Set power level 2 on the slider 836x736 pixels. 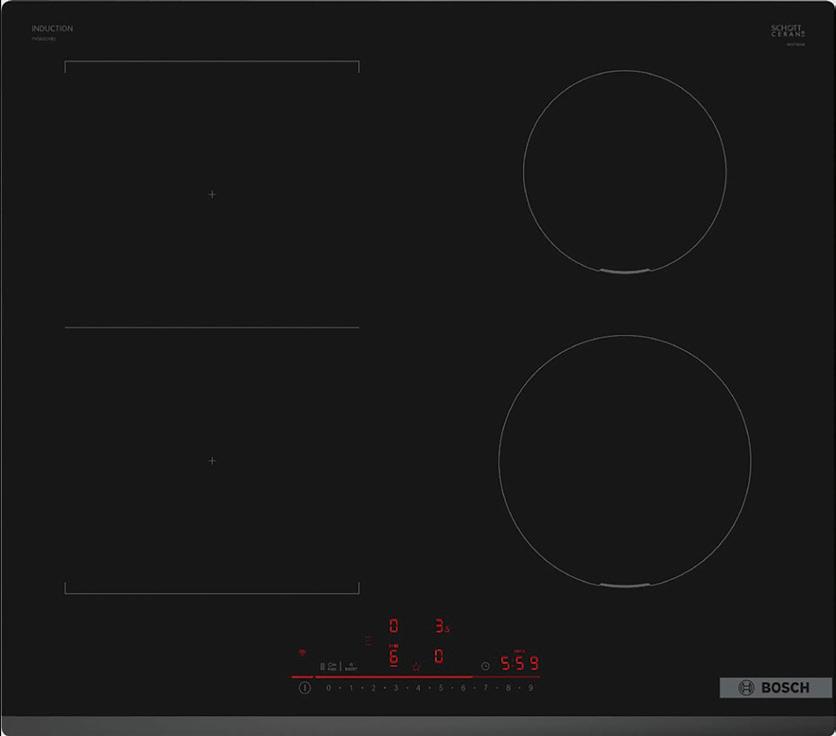click(x=373, y=688)
